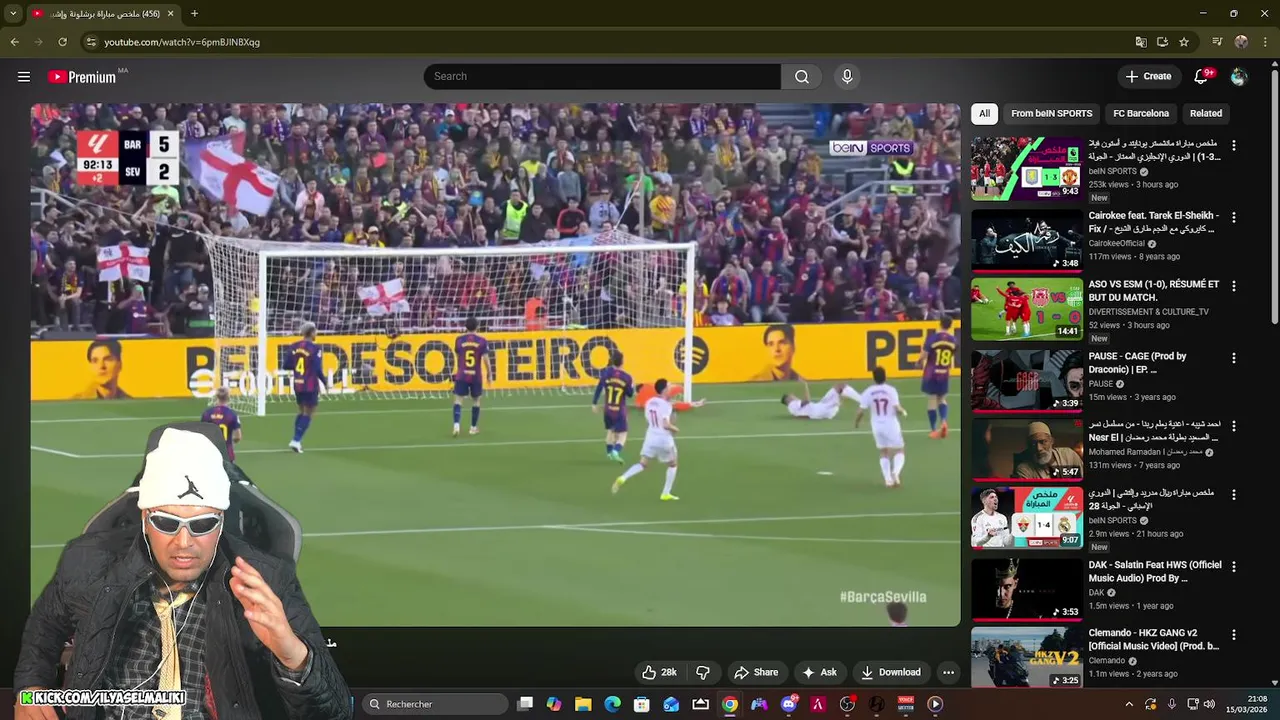Open Real Madrid 1-4 summary thumbnail
Viewport: 1280px width, 720px height.
[x=1027, y=517]
